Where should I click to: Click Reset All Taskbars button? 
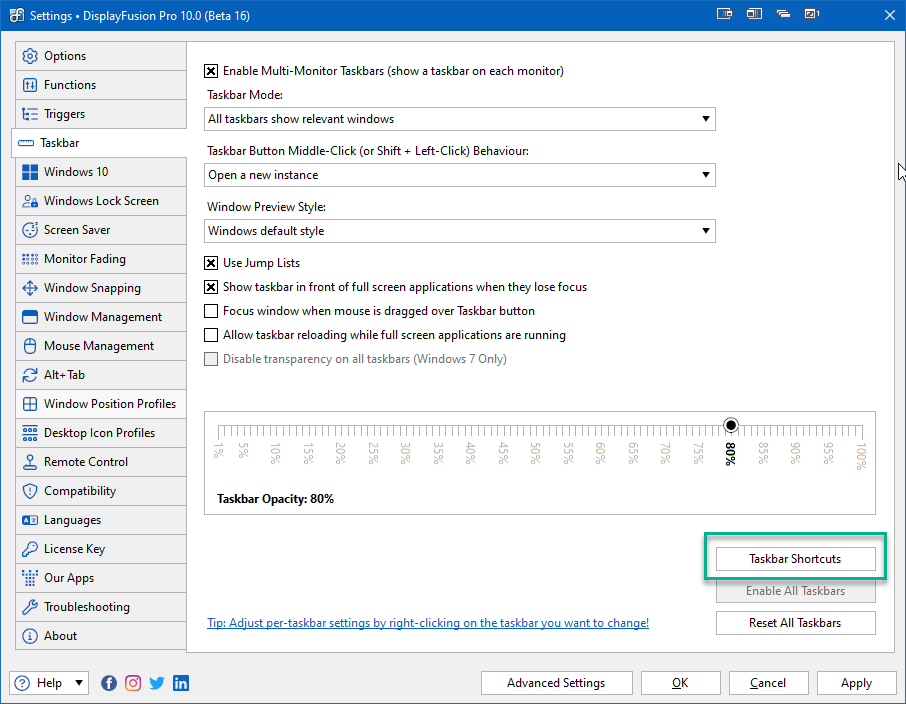coord(795,623)
